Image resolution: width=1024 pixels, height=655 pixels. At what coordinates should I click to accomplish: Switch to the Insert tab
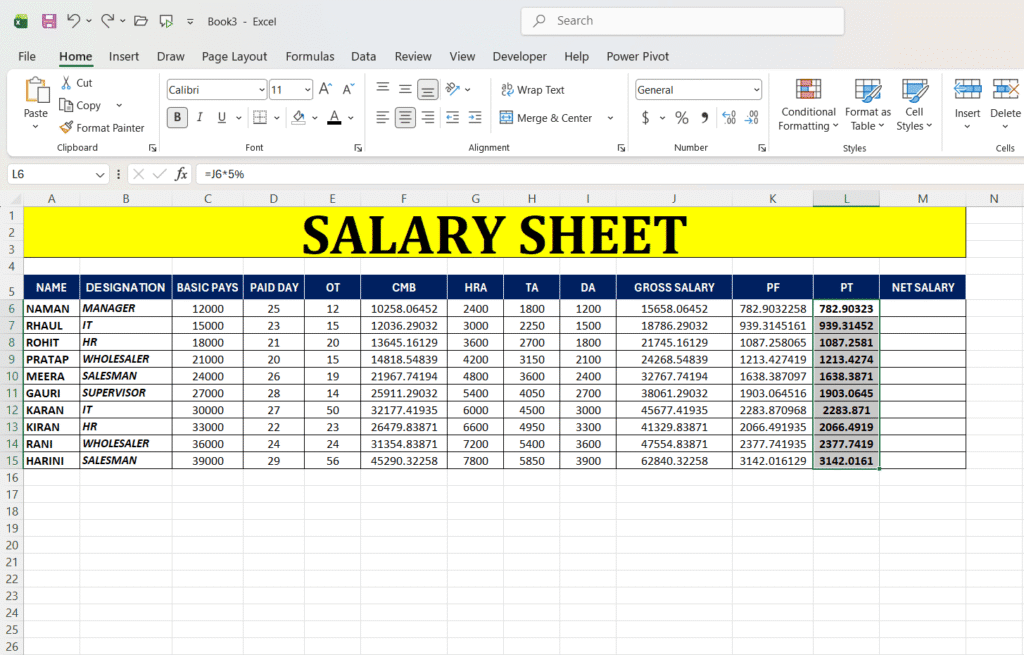(123, 57)
